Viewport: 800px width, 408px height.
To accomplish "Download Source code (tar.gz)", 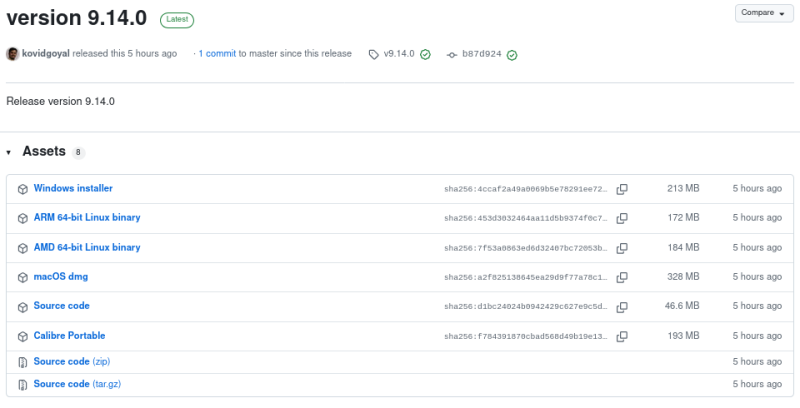I will pos(77,384).
